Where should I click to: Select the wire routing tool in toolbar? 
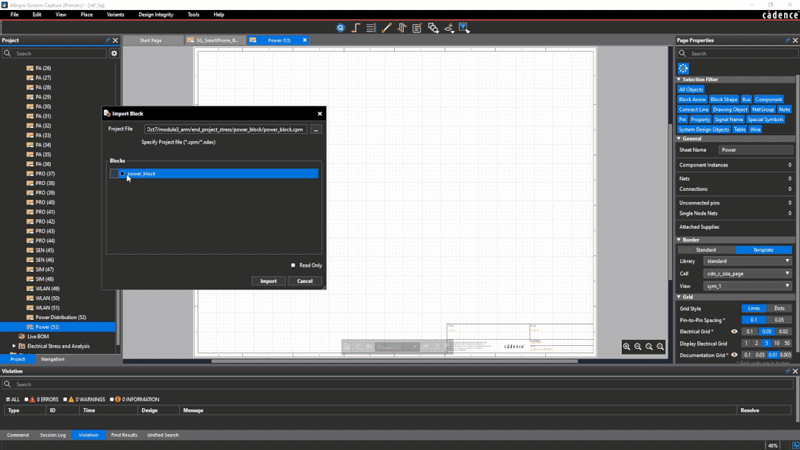[x=356, y=28]
